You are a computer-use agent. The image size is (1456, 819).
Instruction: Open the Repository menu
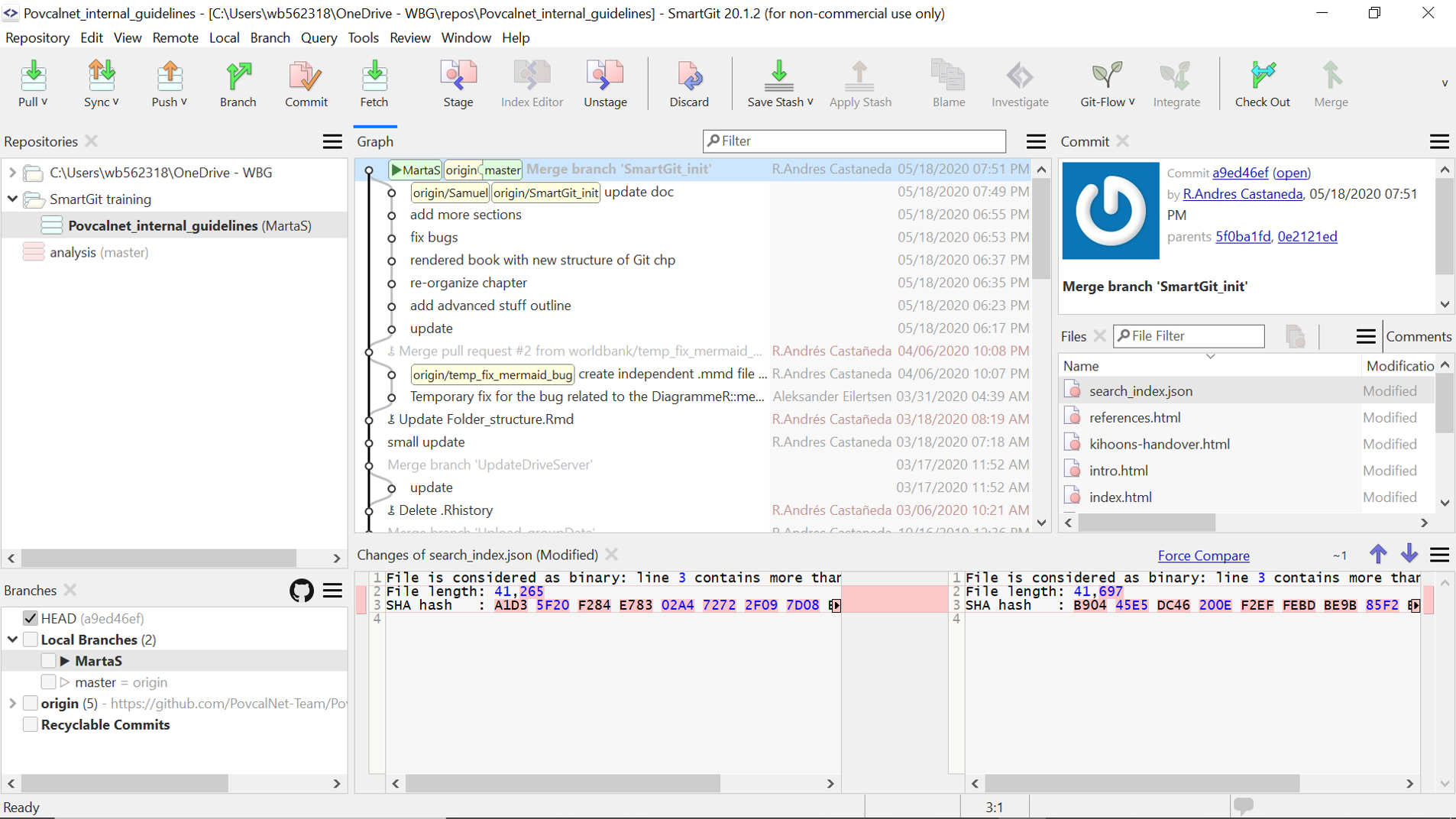click(x=37, y=37)
